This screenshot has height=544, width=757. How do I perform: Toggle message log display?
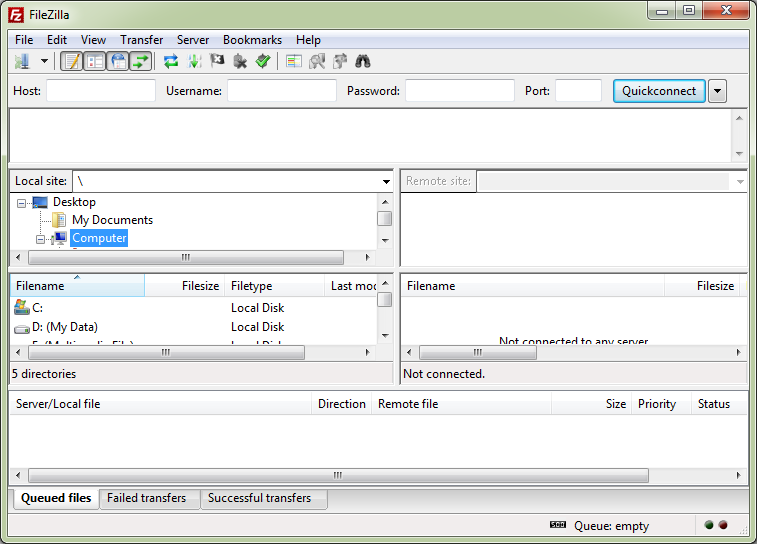pyautogui.click(x=72, y=61)
